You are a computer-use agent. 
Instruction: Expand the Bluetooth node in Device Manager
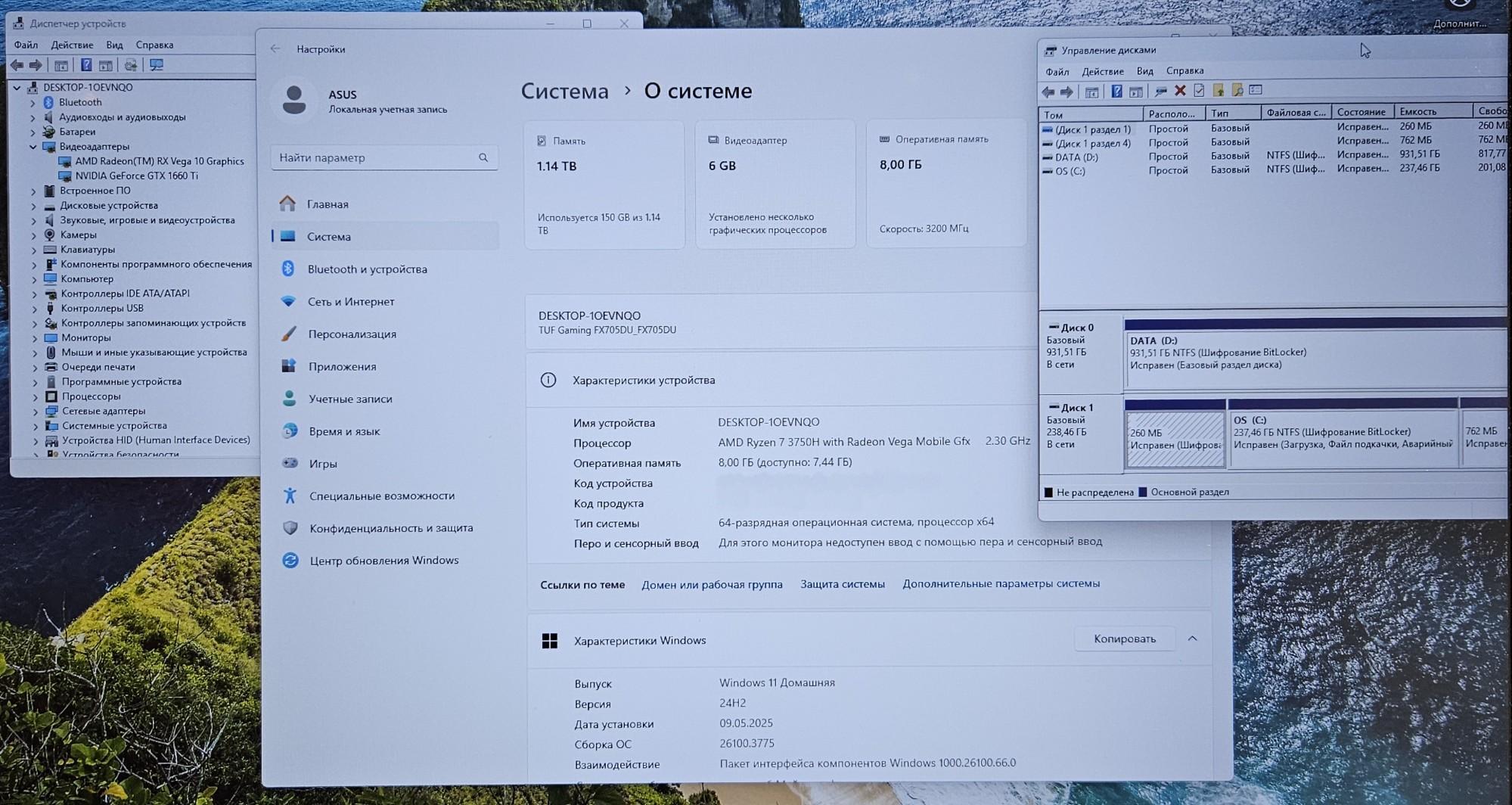tap(33, 102)
